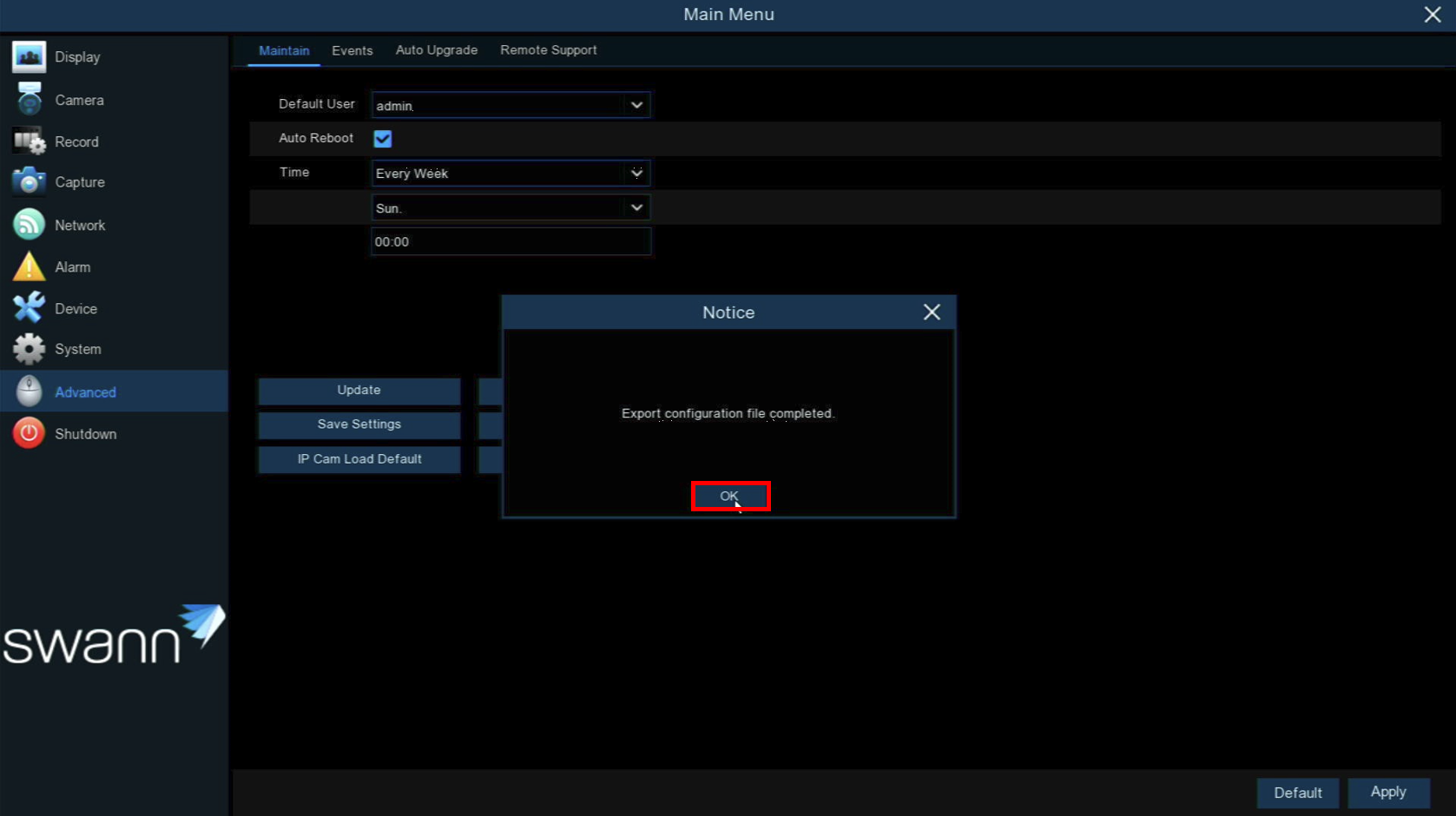Open the Network signal icon
1456x816 pixels.
tap(29, 224)
